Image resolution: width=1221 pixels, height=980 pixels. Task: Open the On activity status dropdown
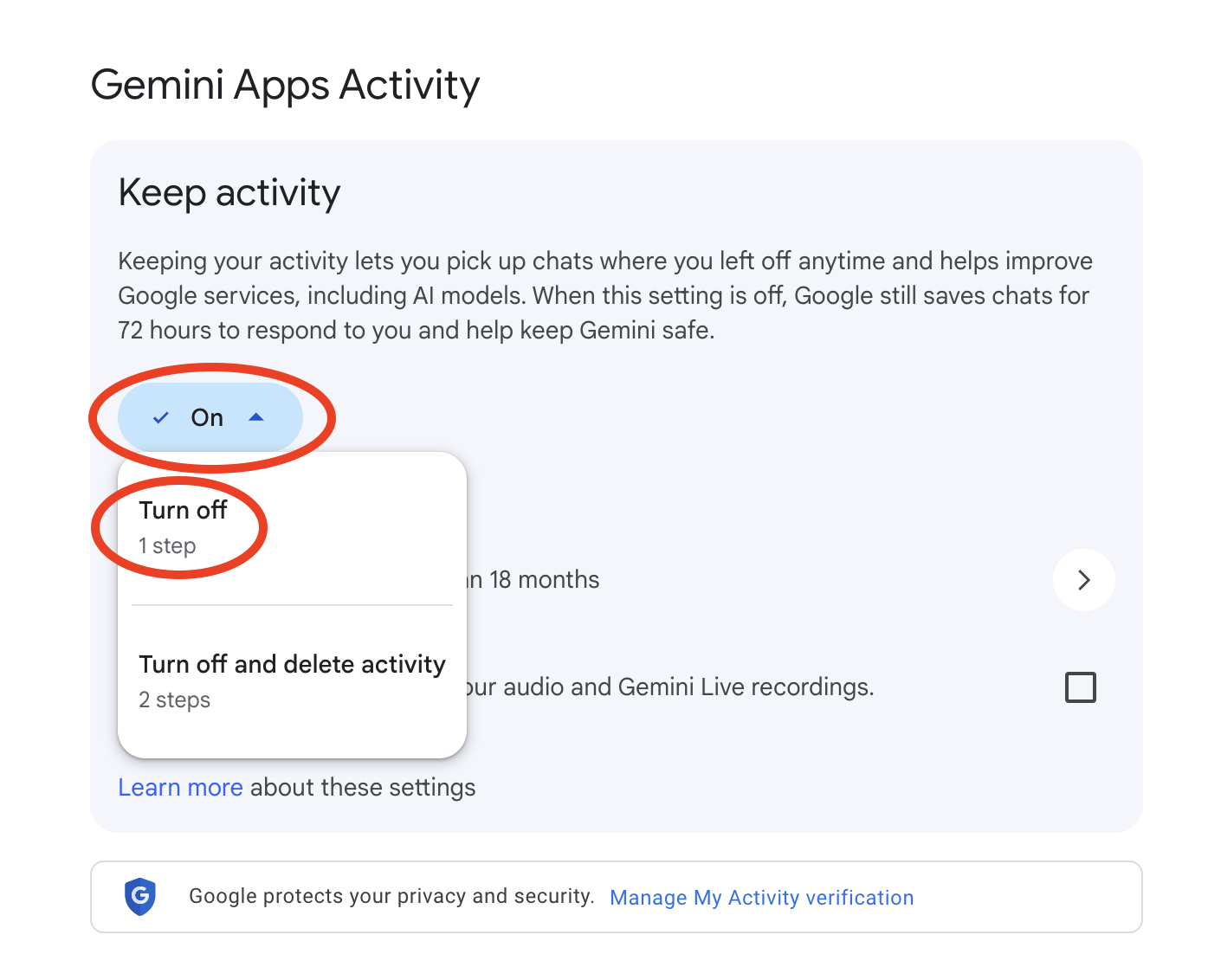(x=208, y=417)
